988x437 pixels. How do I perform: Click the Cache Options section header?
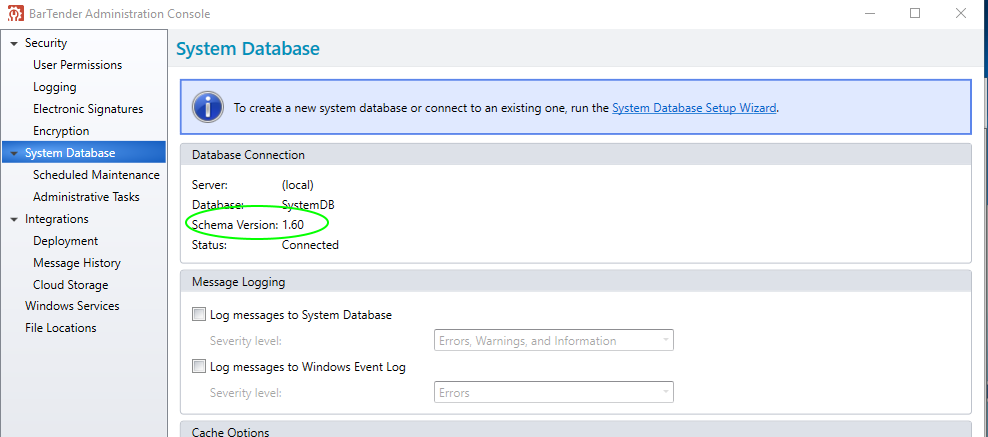point(576,430)
